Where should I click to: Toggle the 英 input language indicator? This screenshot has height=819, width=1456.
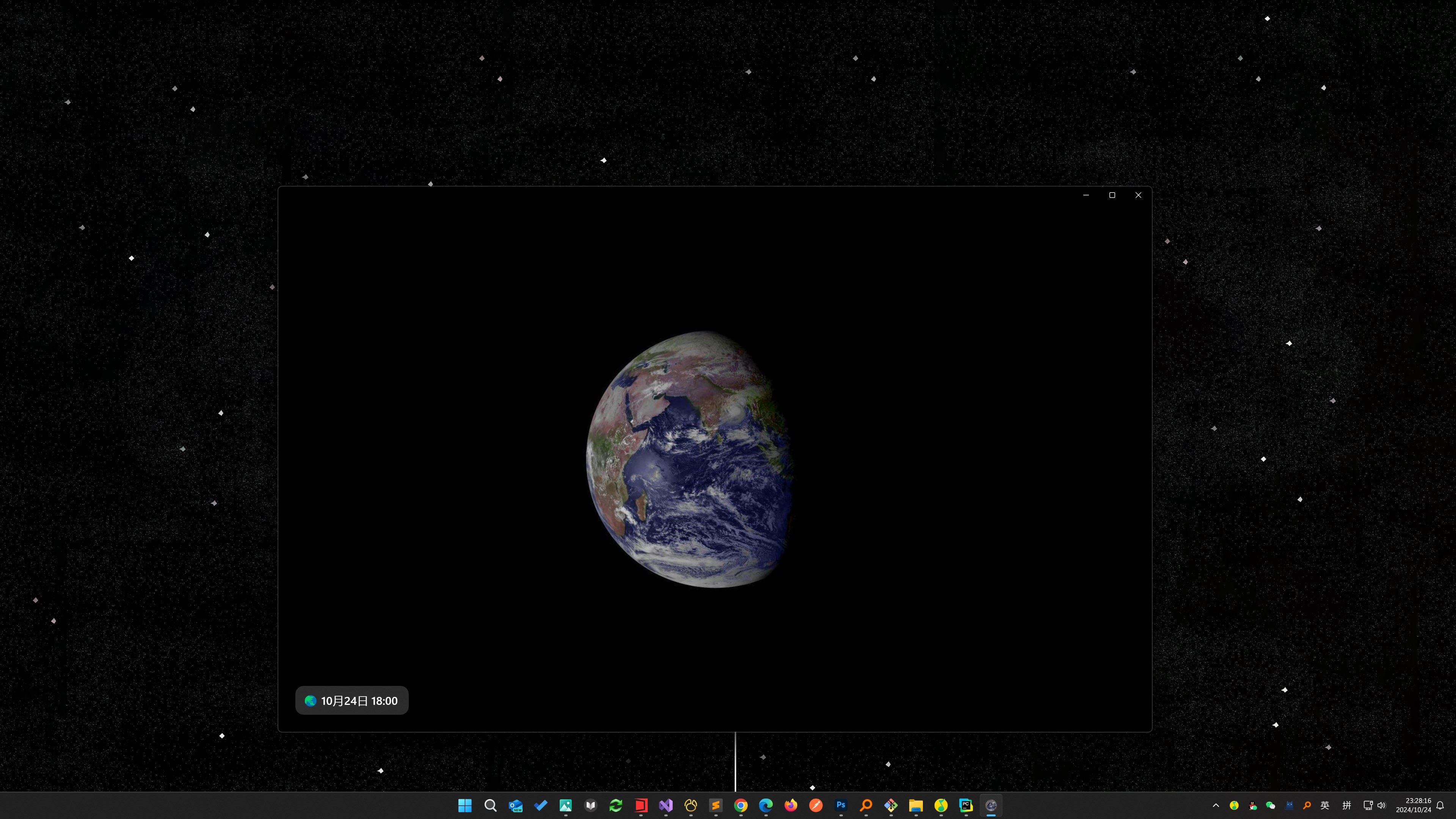[1324, 805]
